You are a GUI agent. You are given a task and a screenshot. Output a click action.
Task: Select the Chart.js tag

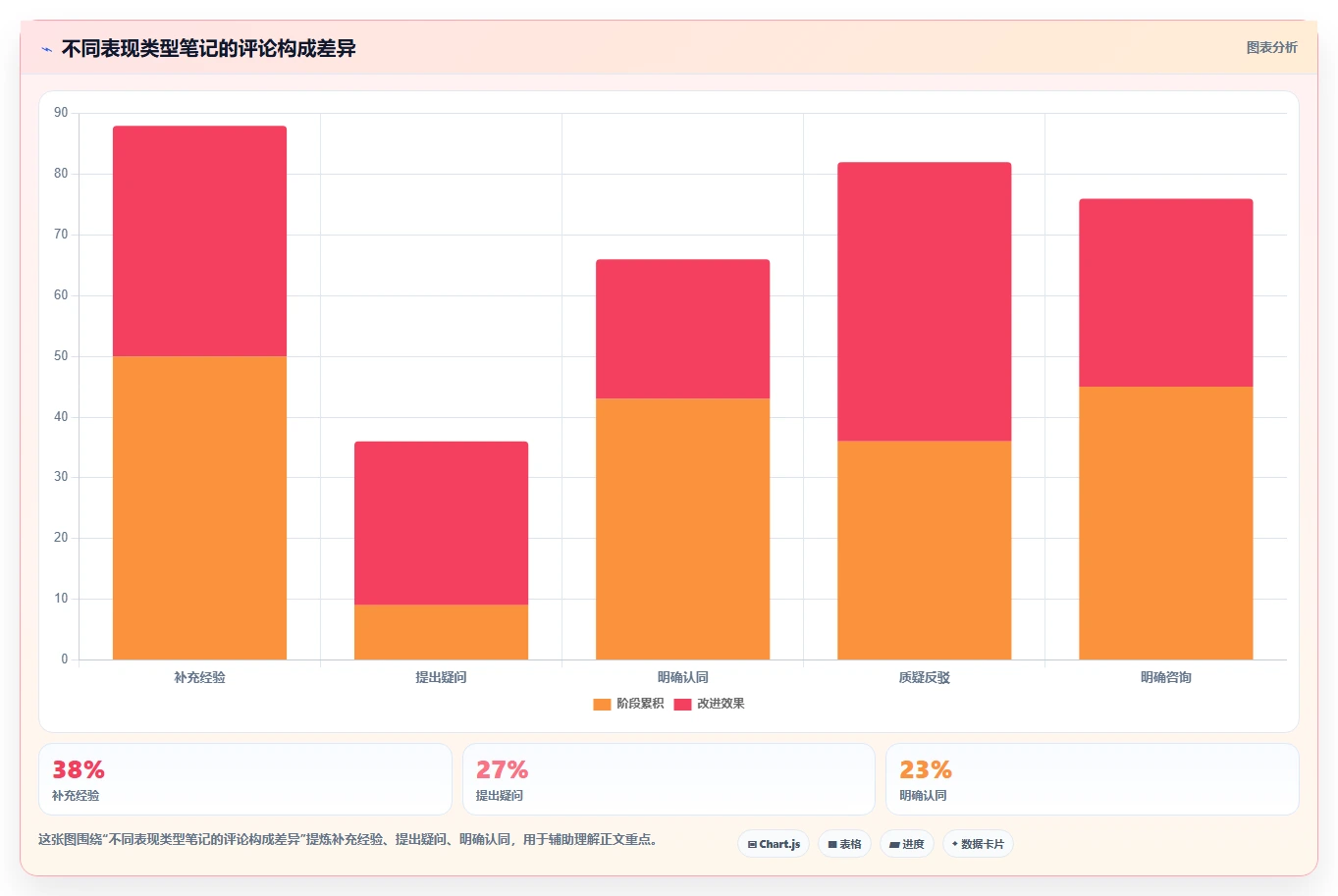774,844
